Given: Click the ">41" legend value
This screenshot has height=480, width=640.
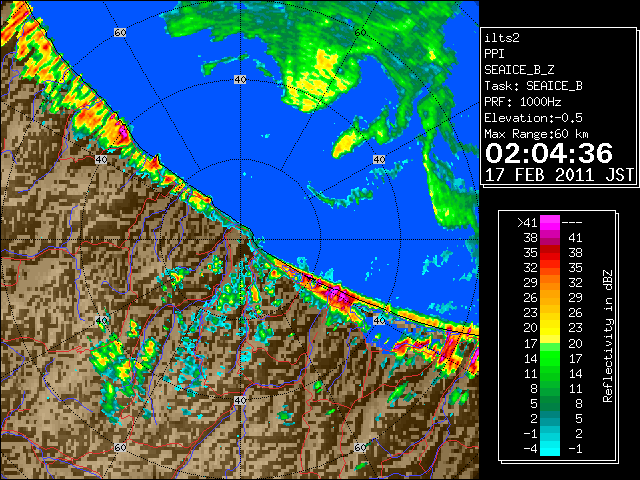Looking at the screenshot, I should tap(527, 223).
